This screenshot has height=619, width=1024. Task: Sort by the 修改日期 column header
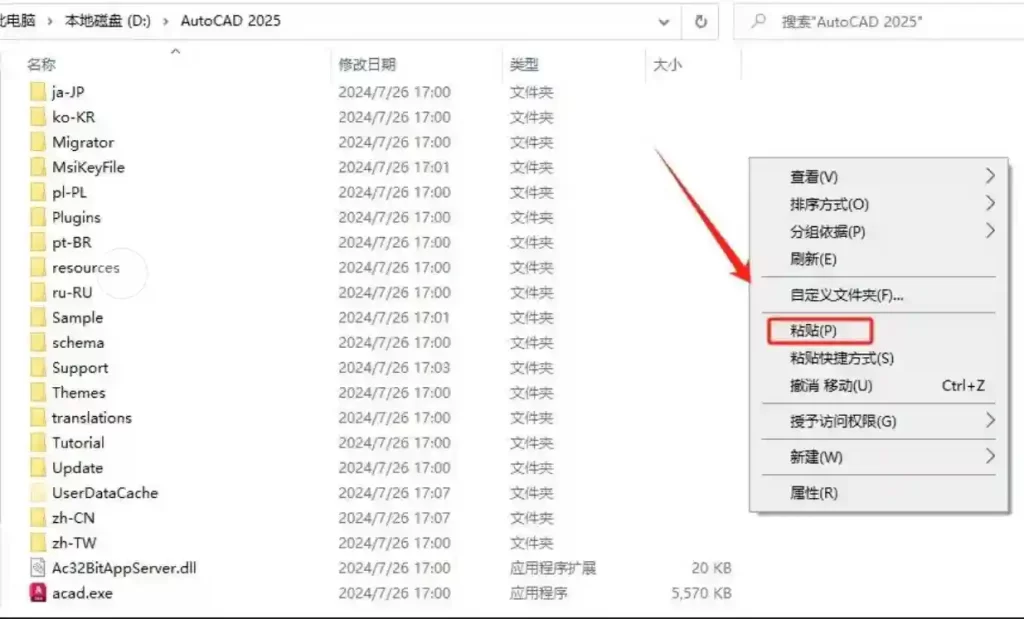pos(366,65)
